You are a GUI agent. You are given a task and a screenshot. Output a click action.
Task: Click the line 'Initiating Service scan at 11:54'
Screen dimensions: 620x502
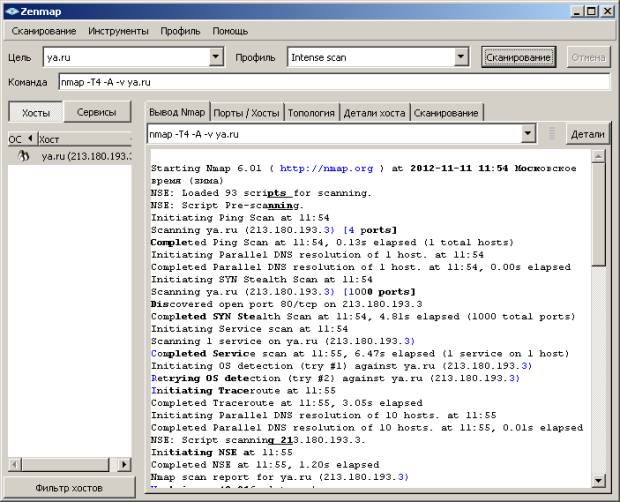pos(249,329)
